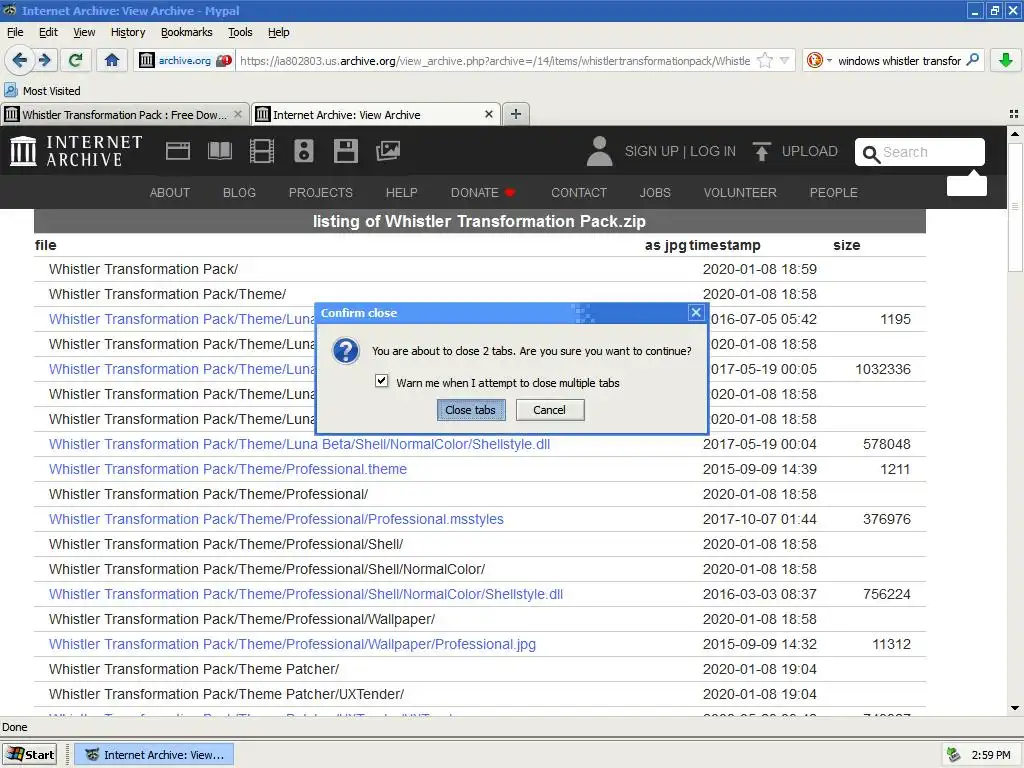The image size is (1024, 768).
Task: Open the Bookmarks menu
Action: pyautogui.click(x=187, y=32)
